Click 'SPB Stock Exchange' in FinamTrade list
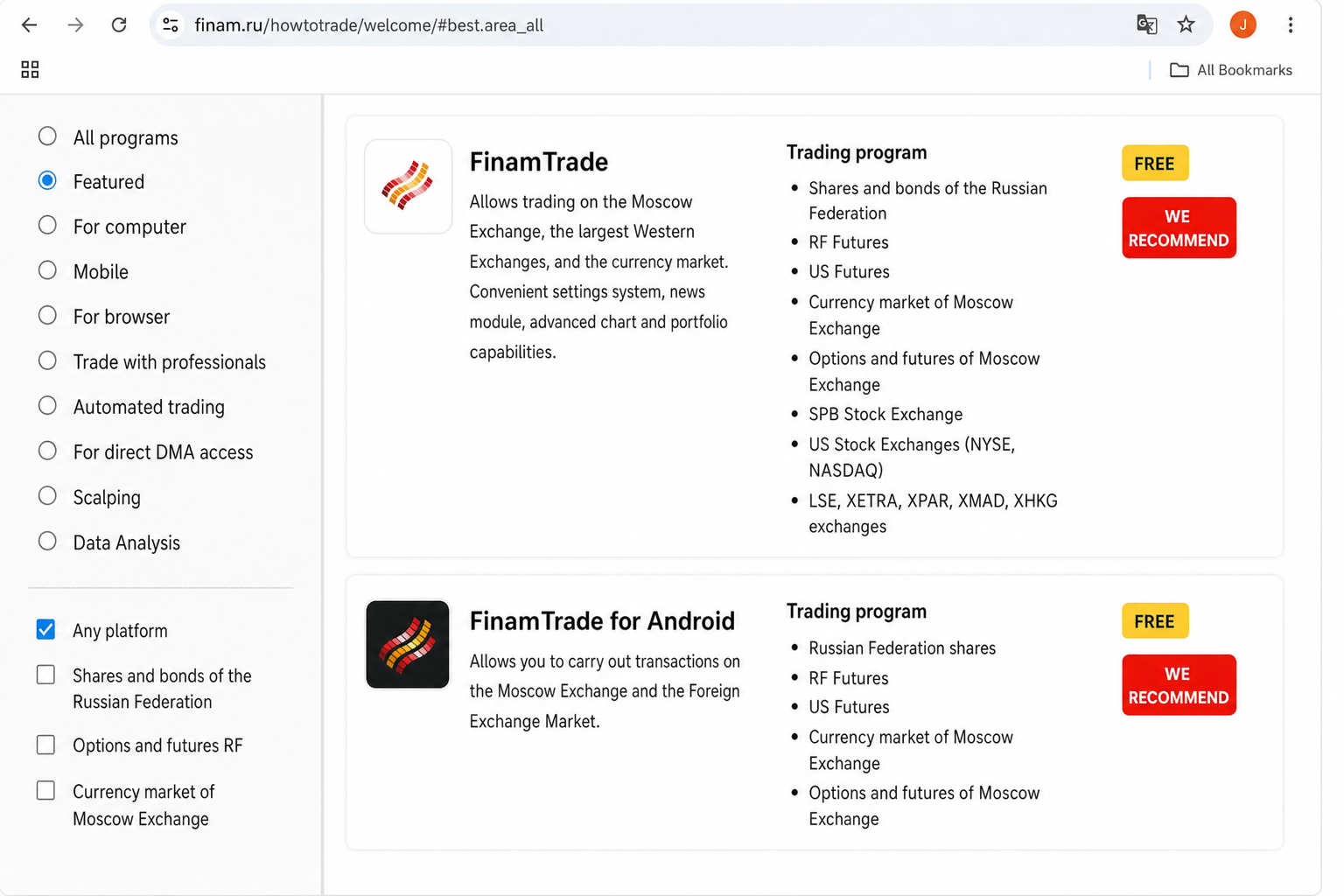Viewport: 1344px width, 896px height. coord(885,415)
